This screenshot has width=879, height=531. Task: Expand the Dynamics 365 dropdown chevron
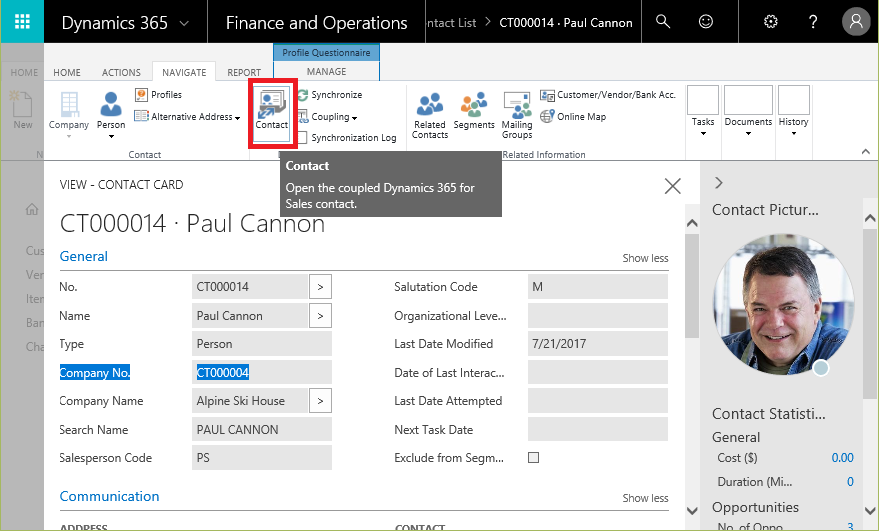[184, 23]
